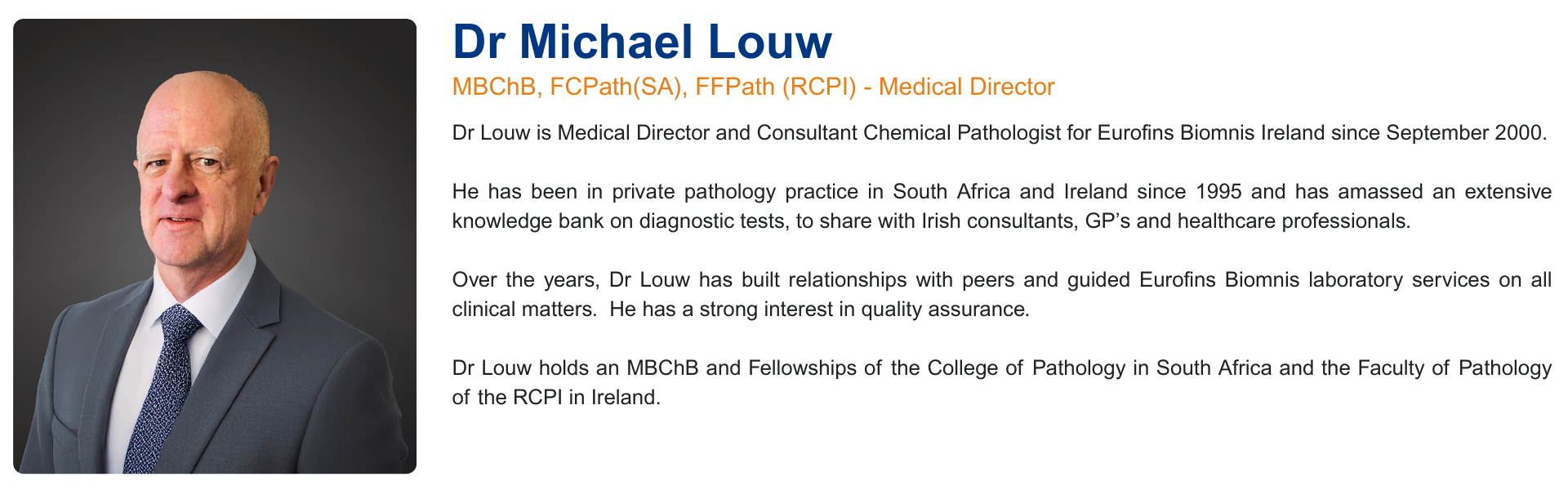Click the paragraph mentioning September 2000
1568x490 pixels.
1000,132
